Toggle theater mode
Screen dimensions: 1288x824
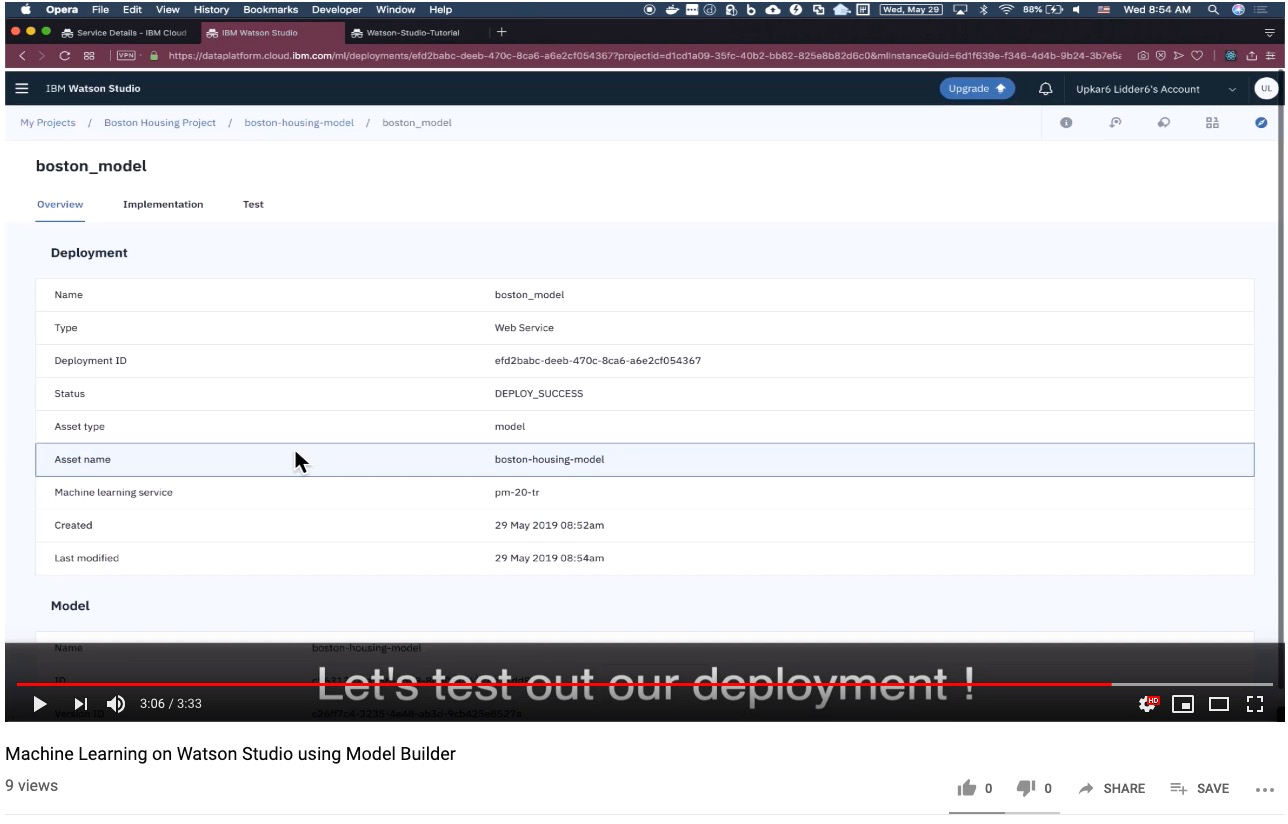coord(1219,704)
